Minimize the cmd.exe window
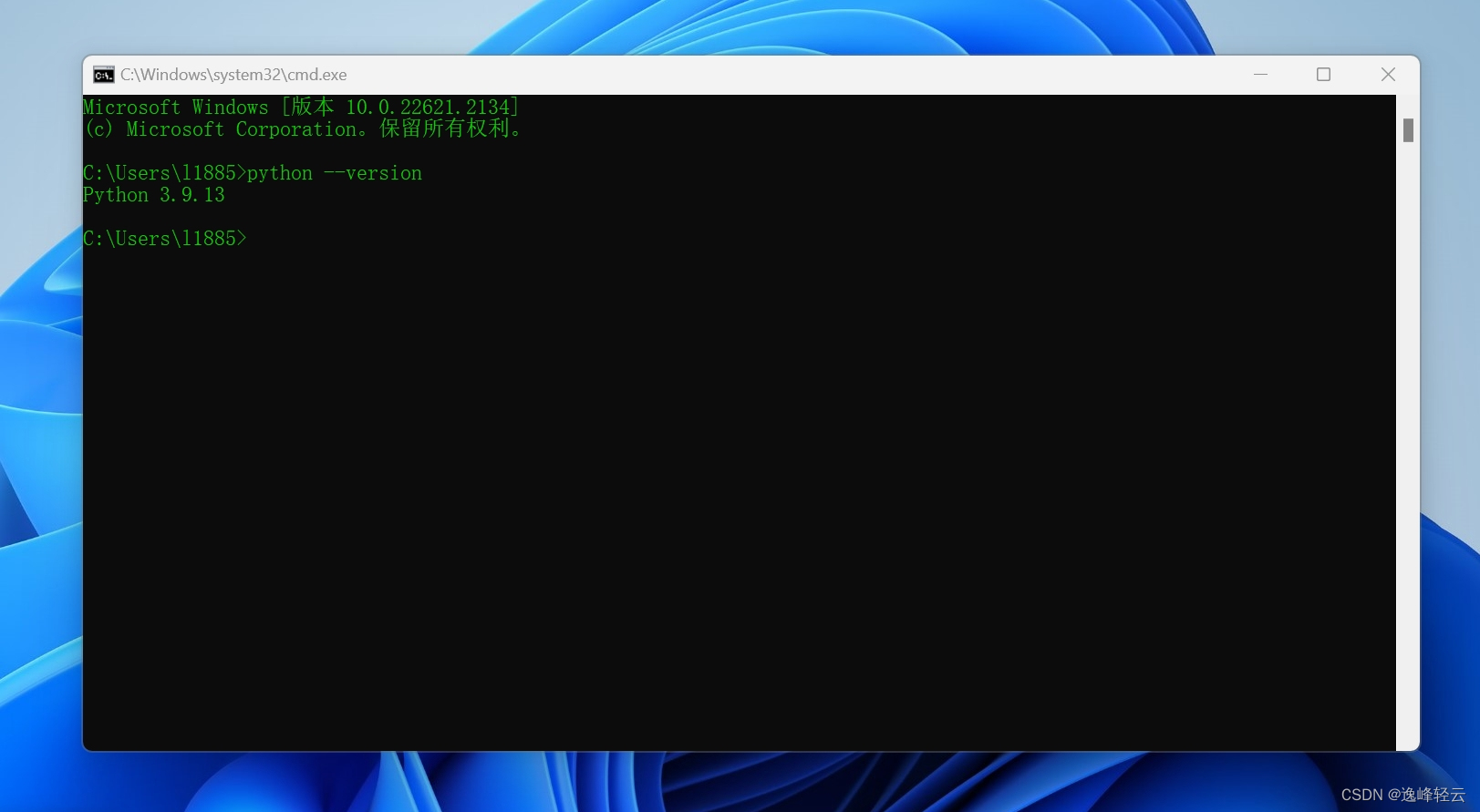The image size is (1480, 812). tap(1260, 75)
